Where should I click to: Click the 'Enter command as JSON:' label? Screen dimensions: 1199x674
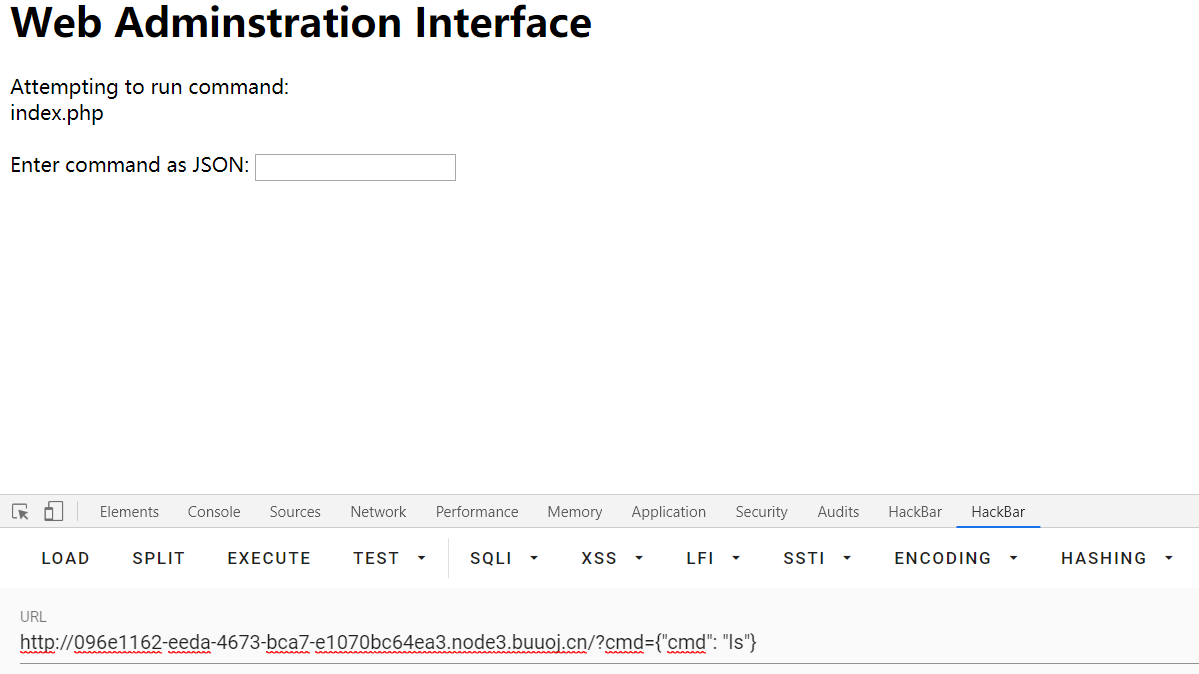tap(129, 165)
